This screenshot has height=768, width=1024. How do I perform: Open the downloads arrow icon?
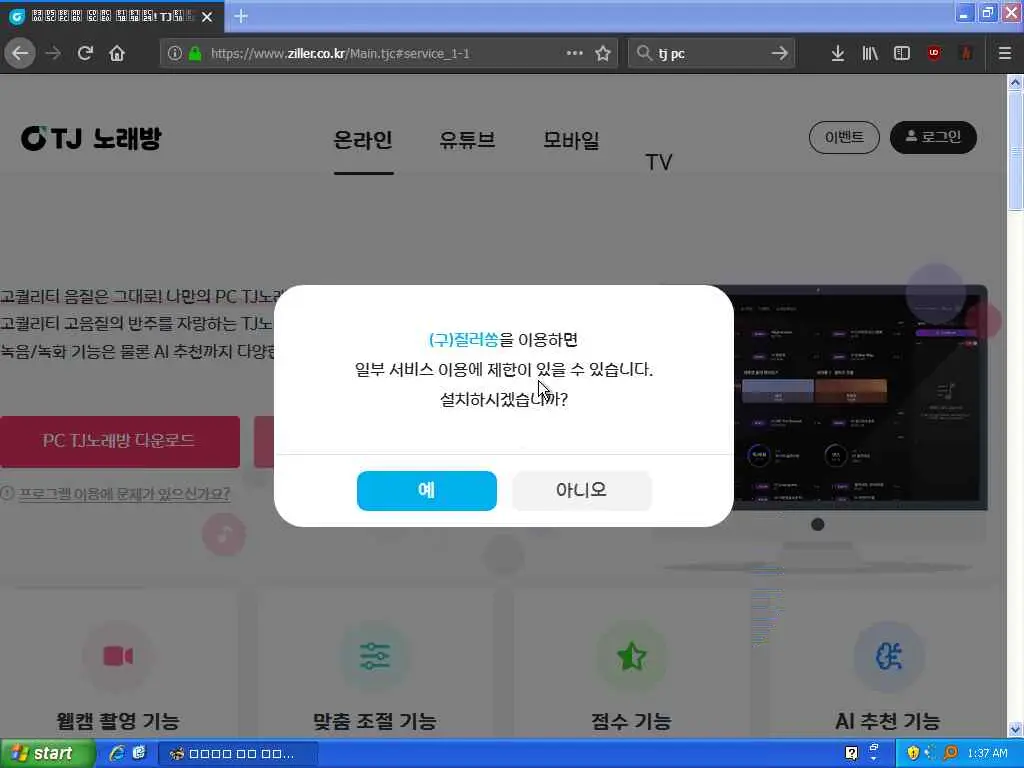pyautogui.click(x=837, y=53)
